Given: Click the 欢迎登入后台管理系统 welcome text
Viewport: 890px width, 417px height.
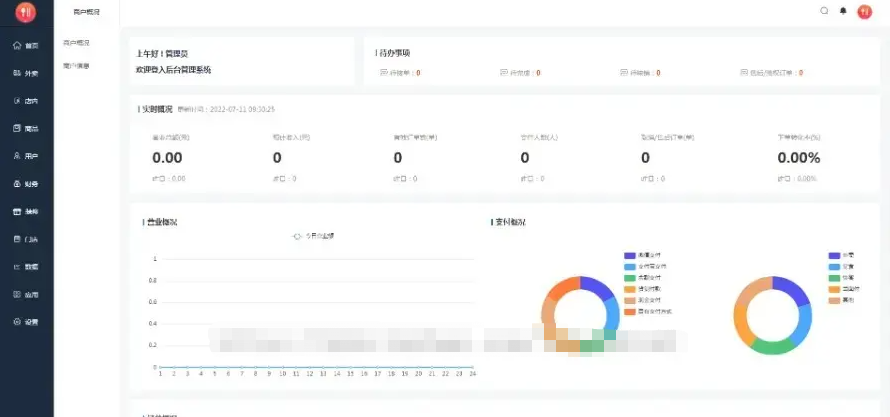Looking at the screenshot, I should 174,70.
